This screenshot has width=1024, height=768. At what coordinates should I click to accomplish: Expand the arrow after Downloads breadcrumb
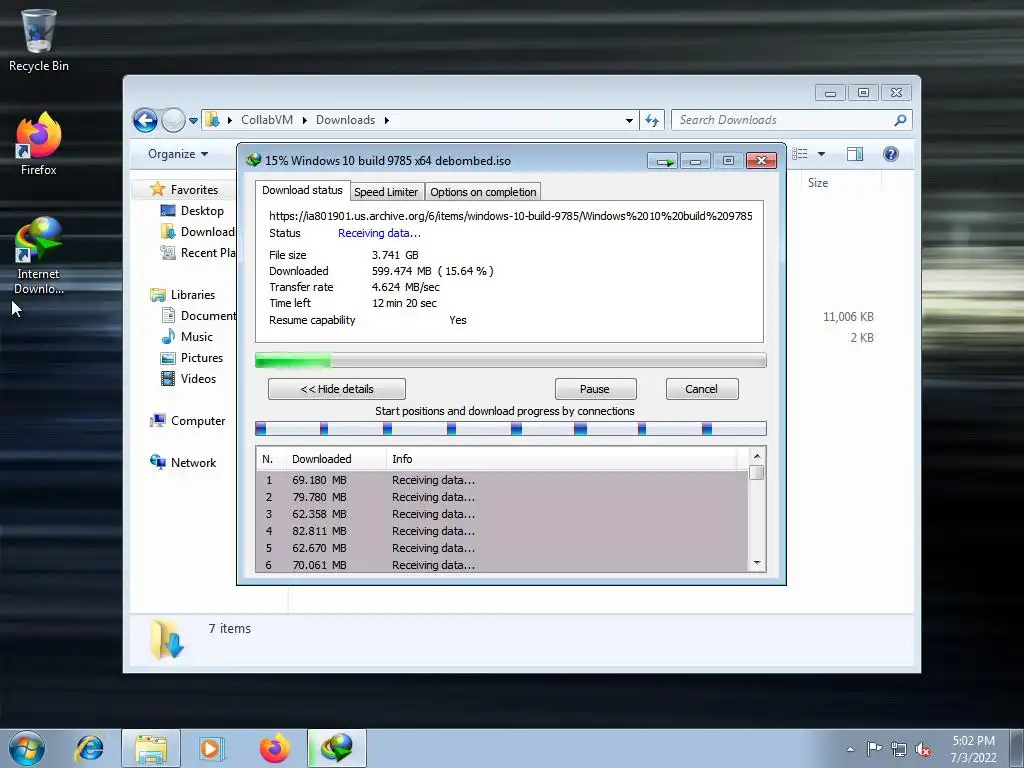point(387,120)
